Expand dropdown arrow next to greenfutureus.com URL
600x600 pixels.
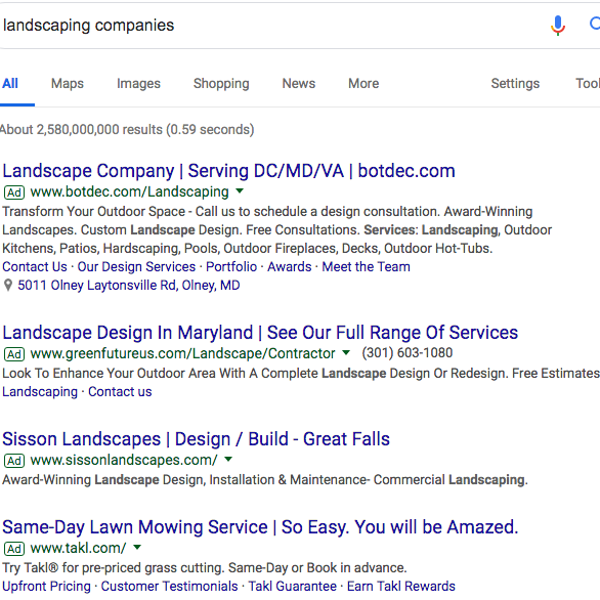(x=346, y=352)
